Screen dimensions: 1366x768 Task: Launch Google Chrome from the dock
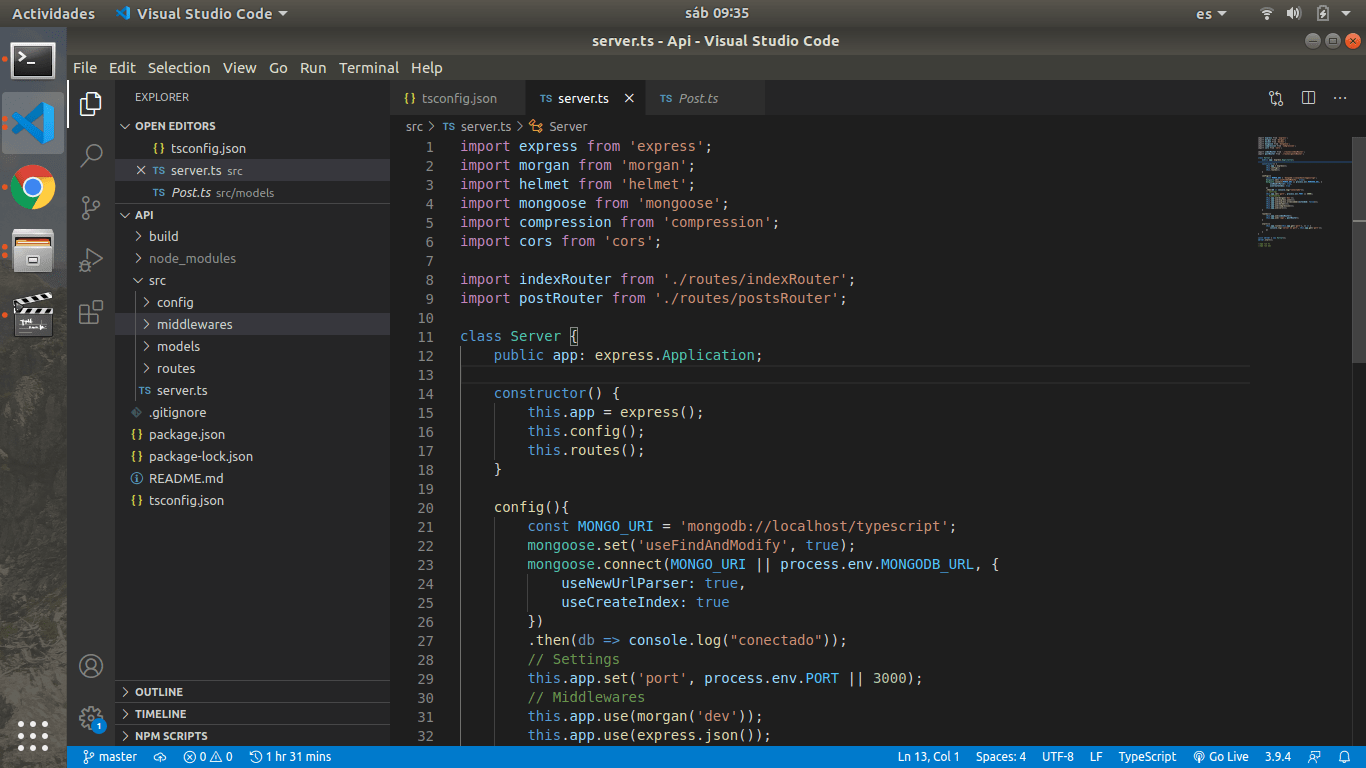[33, 187]
